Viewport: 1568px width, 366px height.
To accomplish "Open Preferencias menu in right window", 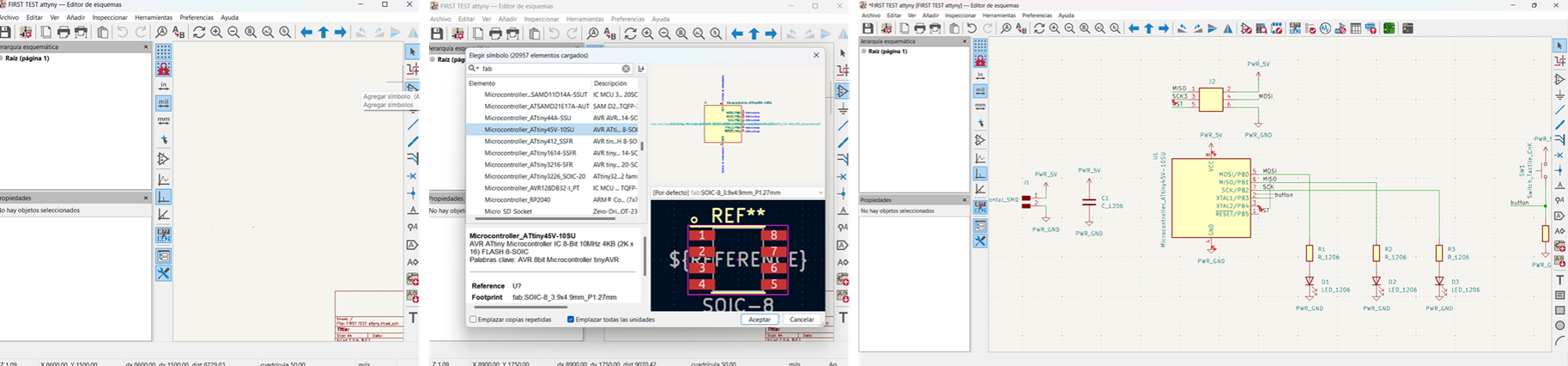I will 1037,15.
